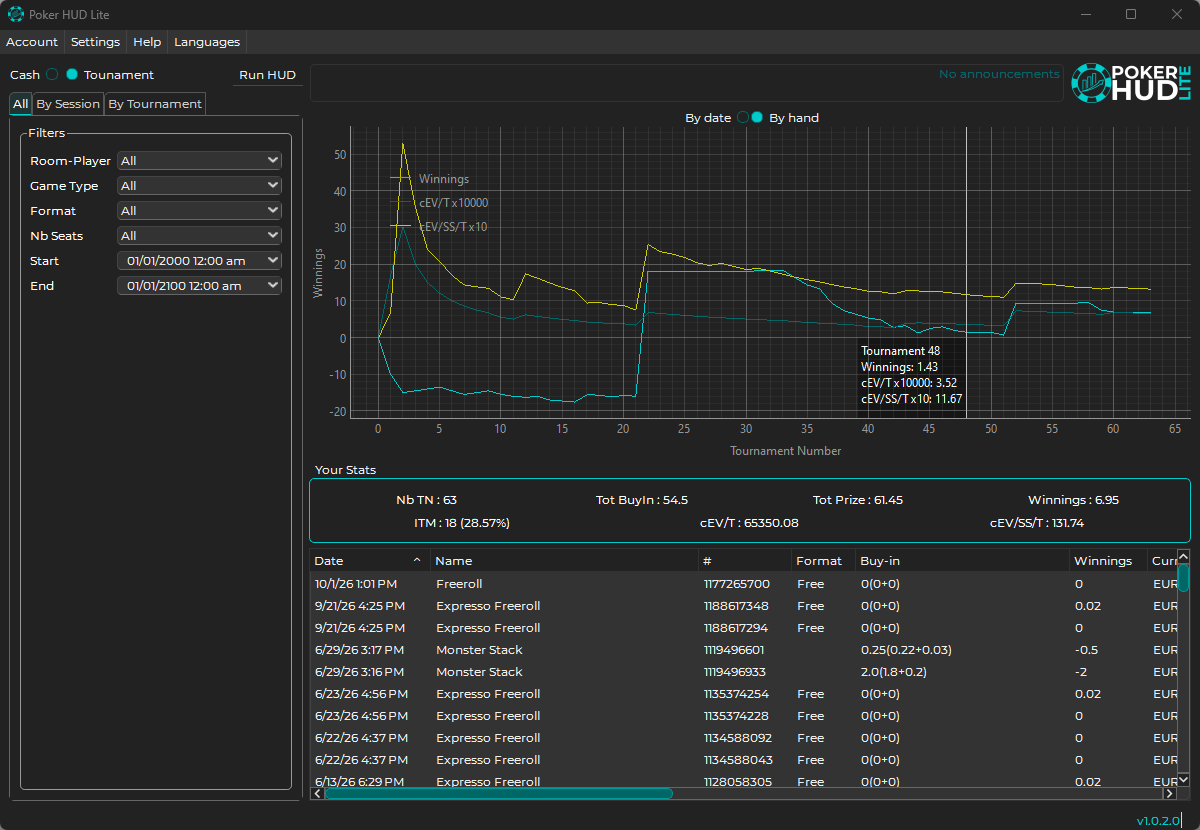Select the Cash radio button
This screenshot has width=1200, height=830.
52,75
